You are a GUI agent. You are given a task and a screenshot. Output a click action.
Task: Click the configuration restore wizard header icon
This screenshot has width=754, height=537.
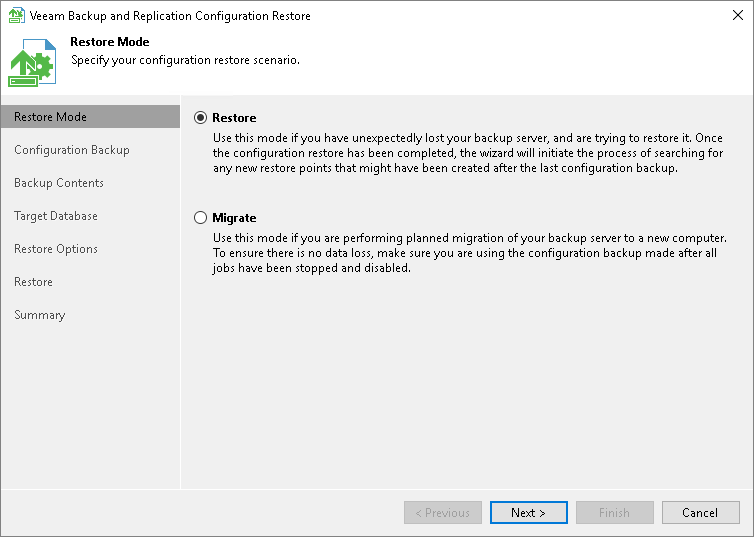(32, 64)
